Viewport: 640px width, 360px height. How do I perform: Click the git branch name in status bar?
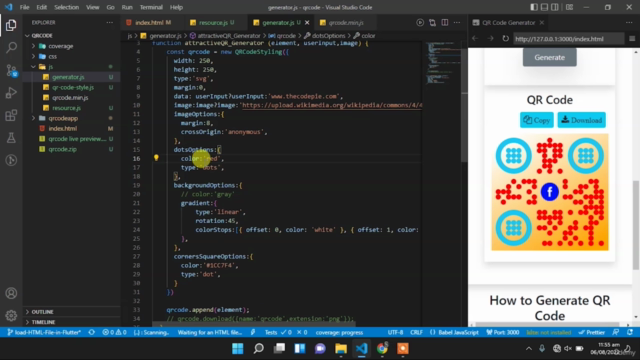click(44, 332)
